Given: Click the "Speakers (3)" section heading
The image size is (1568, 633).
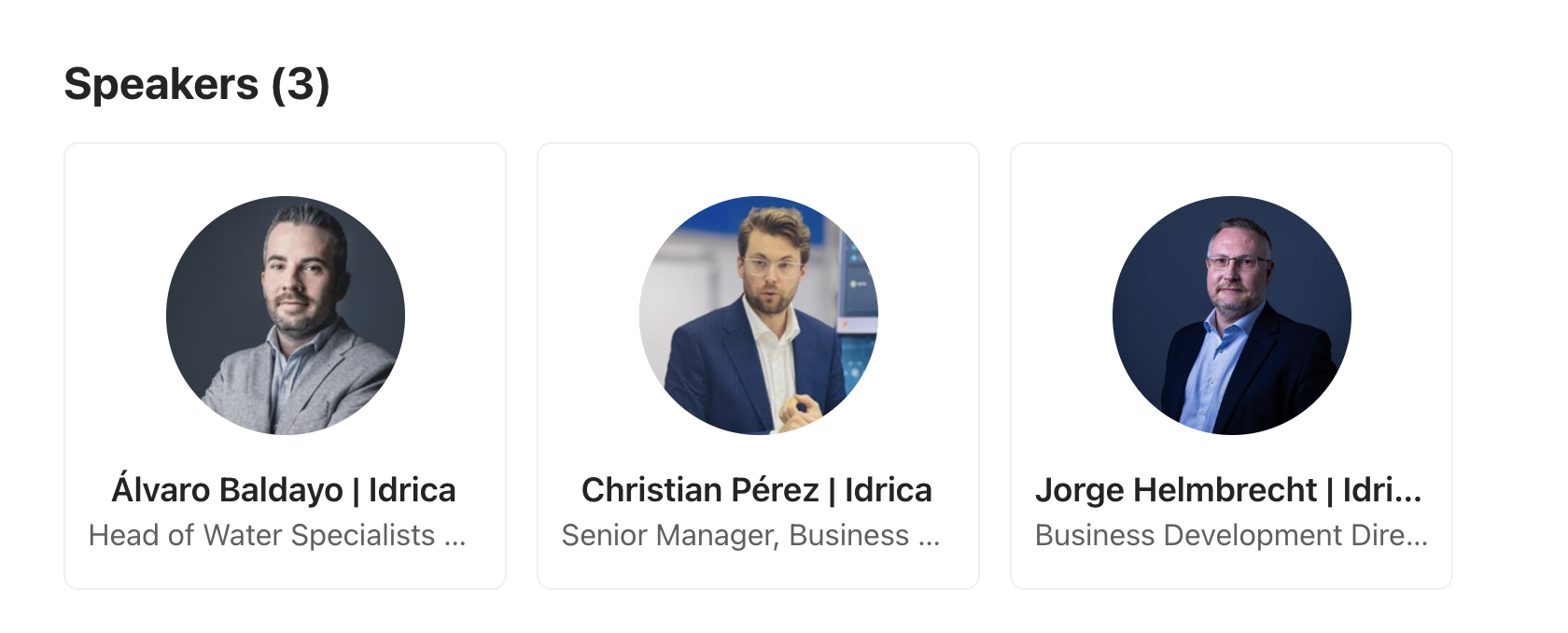Looking at the screenshot, I should 196,84.
